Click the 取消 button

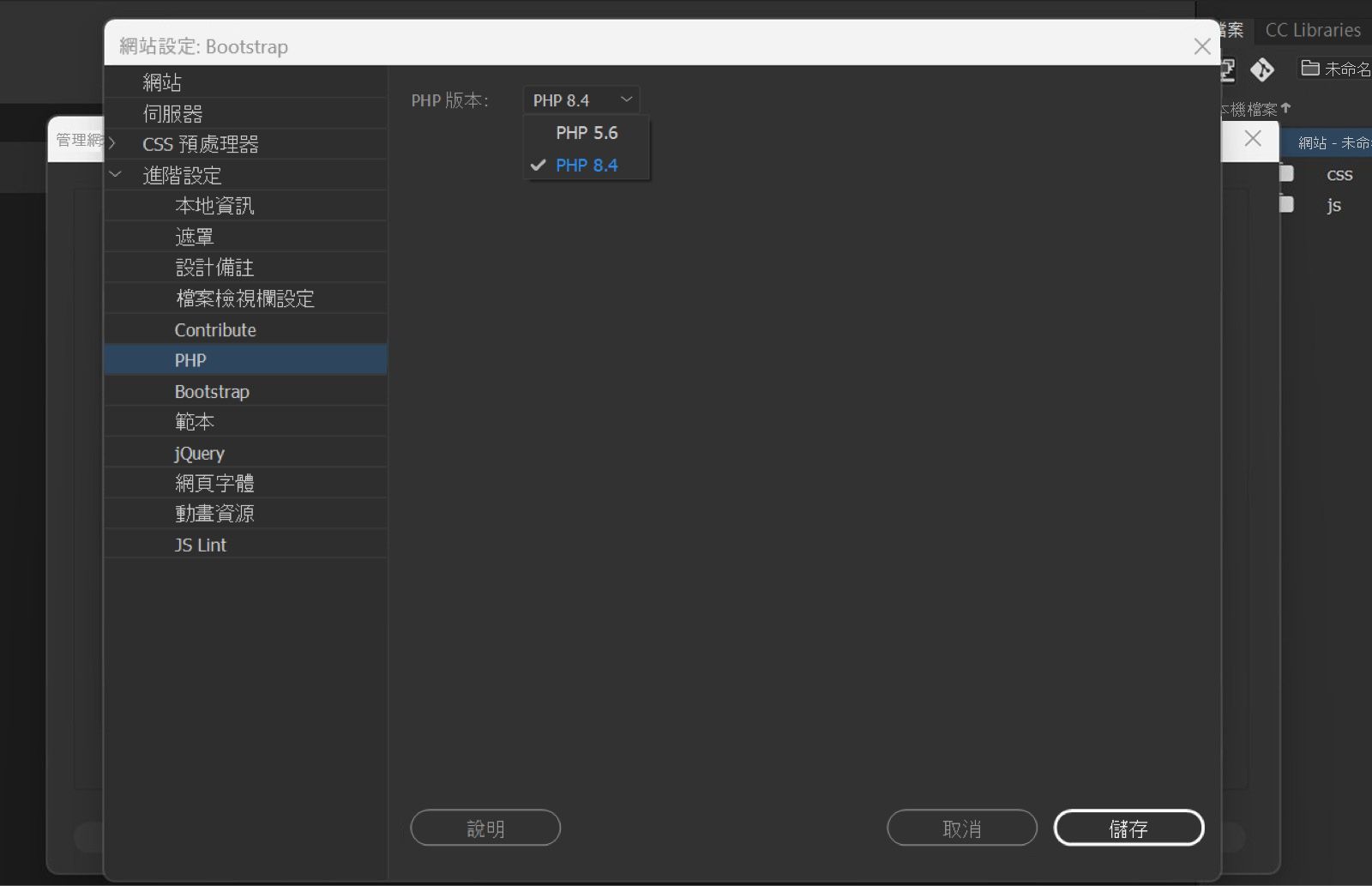(x=961, y=827)
